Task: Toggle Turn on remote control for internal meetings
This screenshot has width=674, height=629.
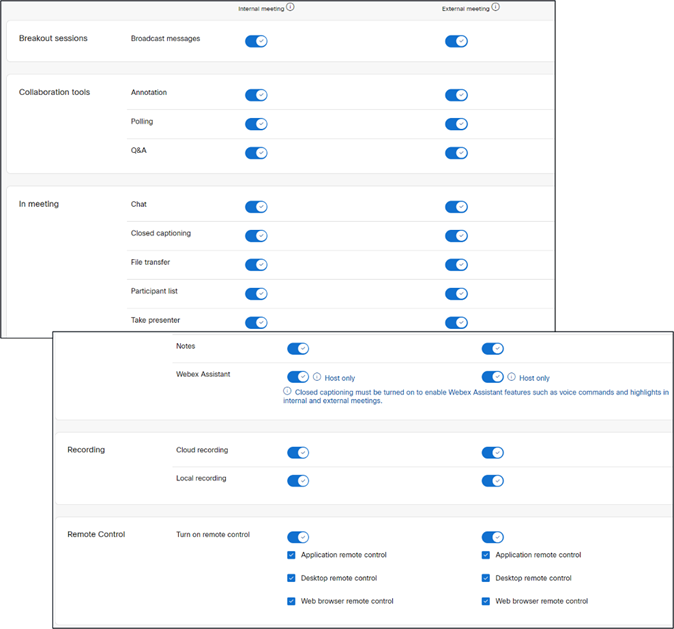Action: (x=298, y=537)
